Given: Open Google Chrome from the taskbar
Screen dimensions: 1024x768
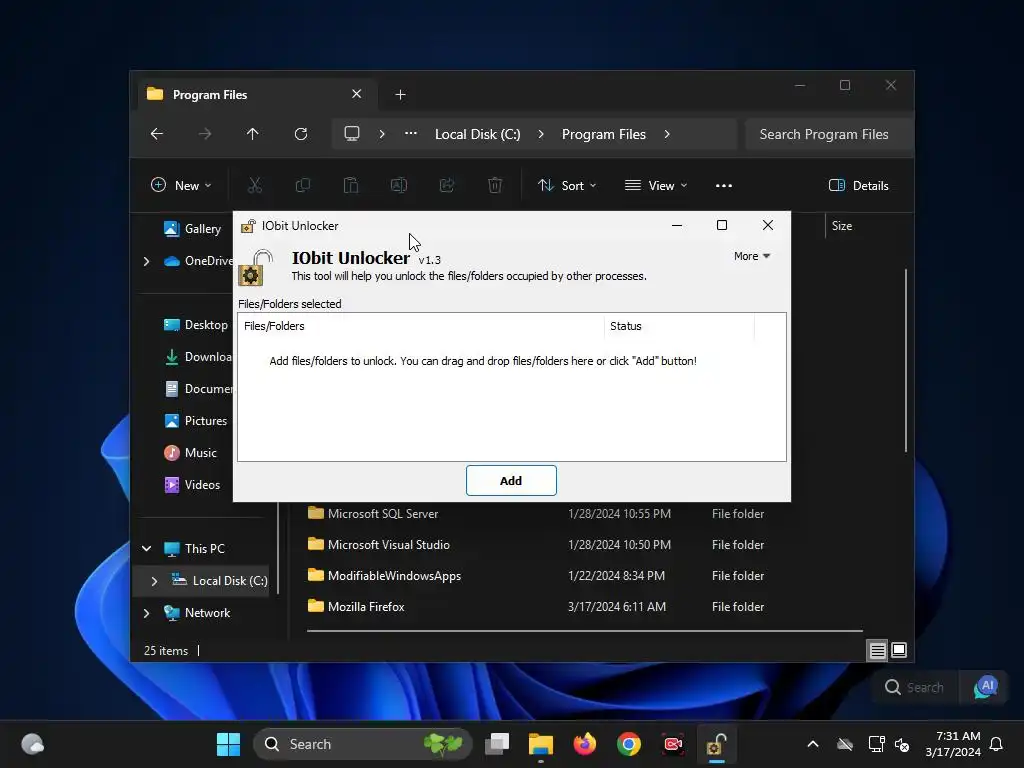Looking at the screenshot, I should tap(629, 744).
